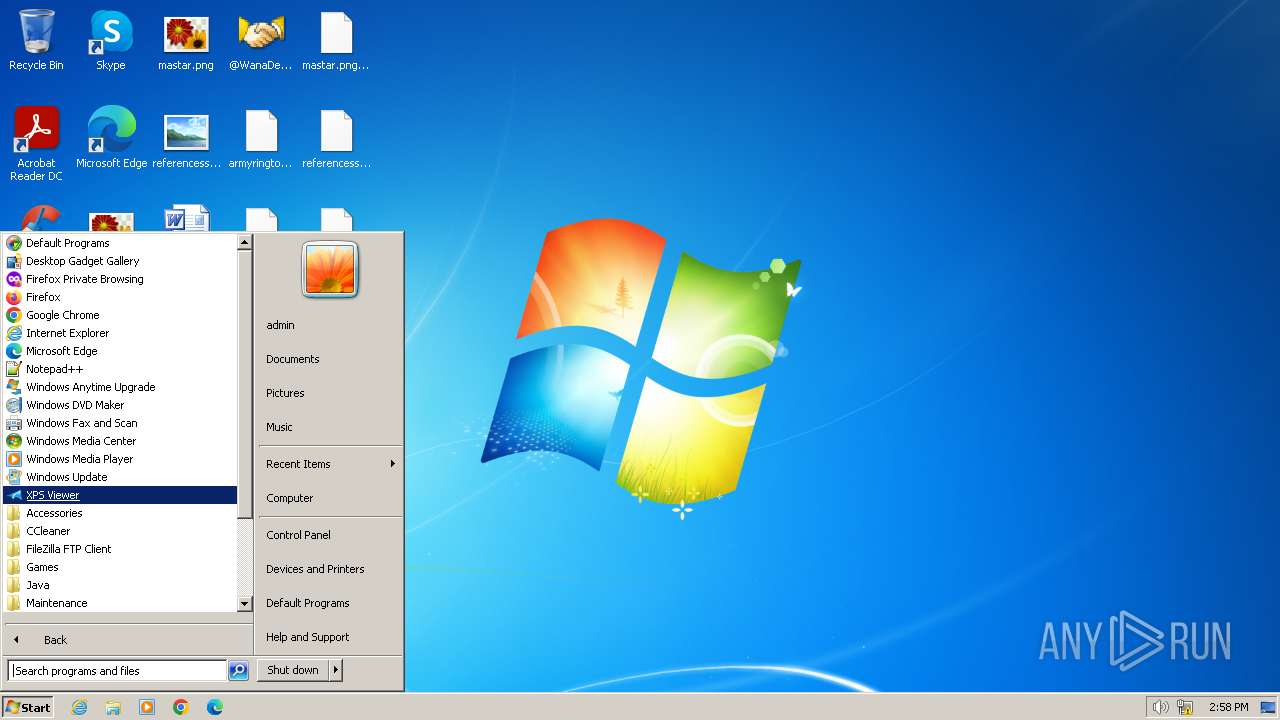Open Devices and Printers
Screen dimensions: 1280x720
[x=330, y=569]
